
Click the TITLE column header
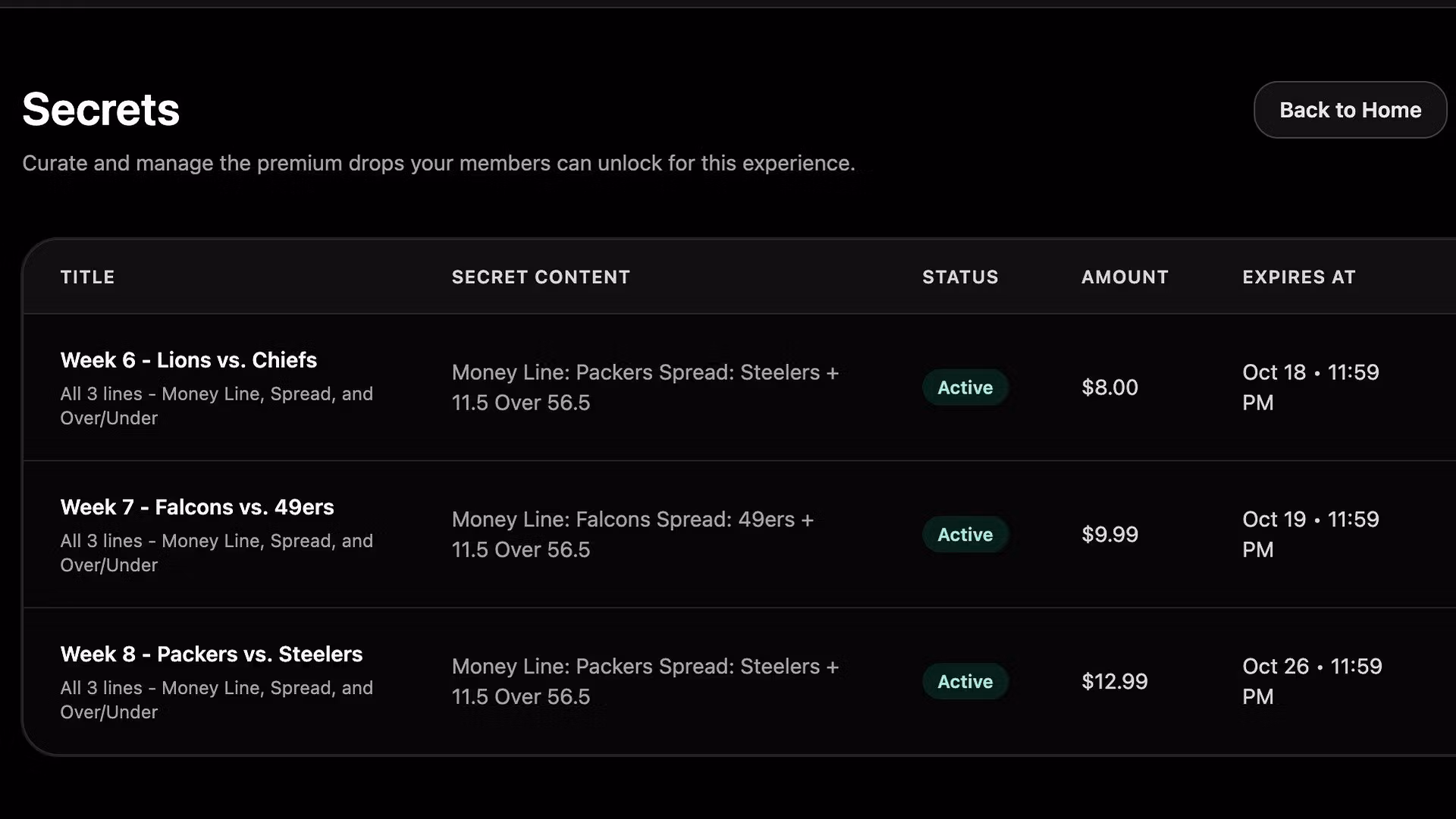point(87,278)
